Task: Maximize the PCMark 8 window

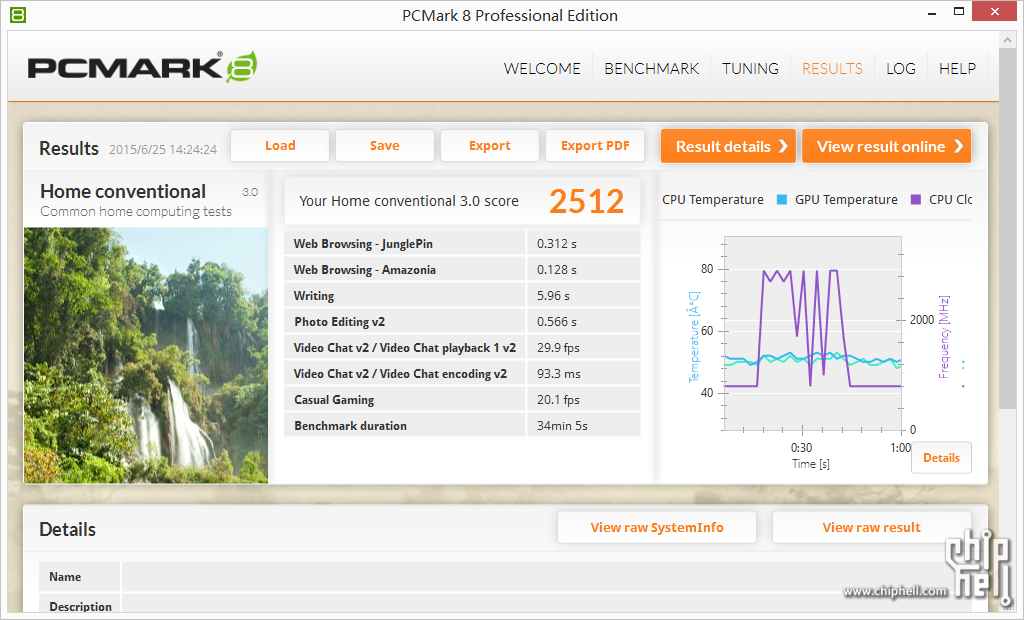Action: [959, 12]
